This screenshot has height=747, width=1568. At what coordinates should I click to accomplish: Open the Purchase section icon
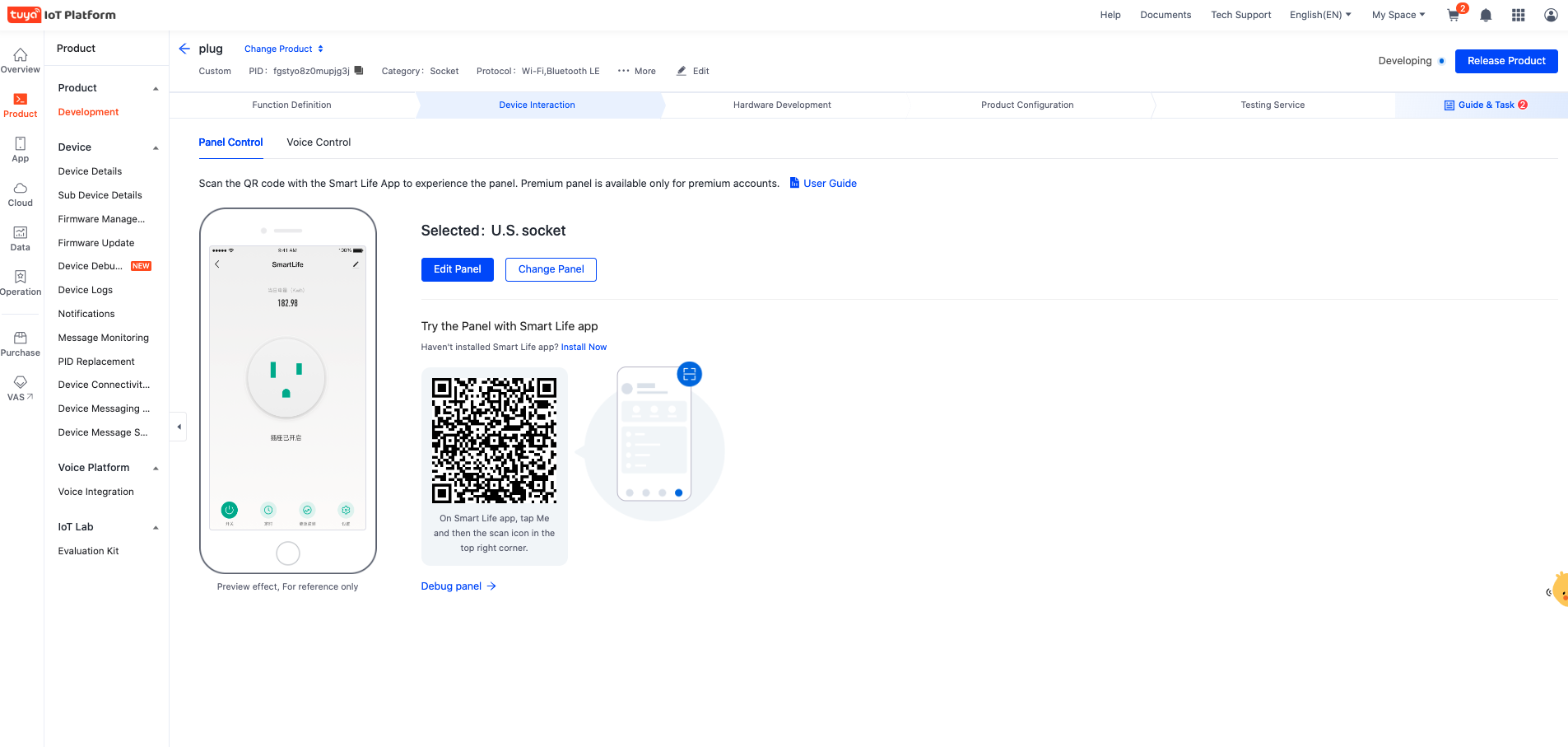point(21,344)
